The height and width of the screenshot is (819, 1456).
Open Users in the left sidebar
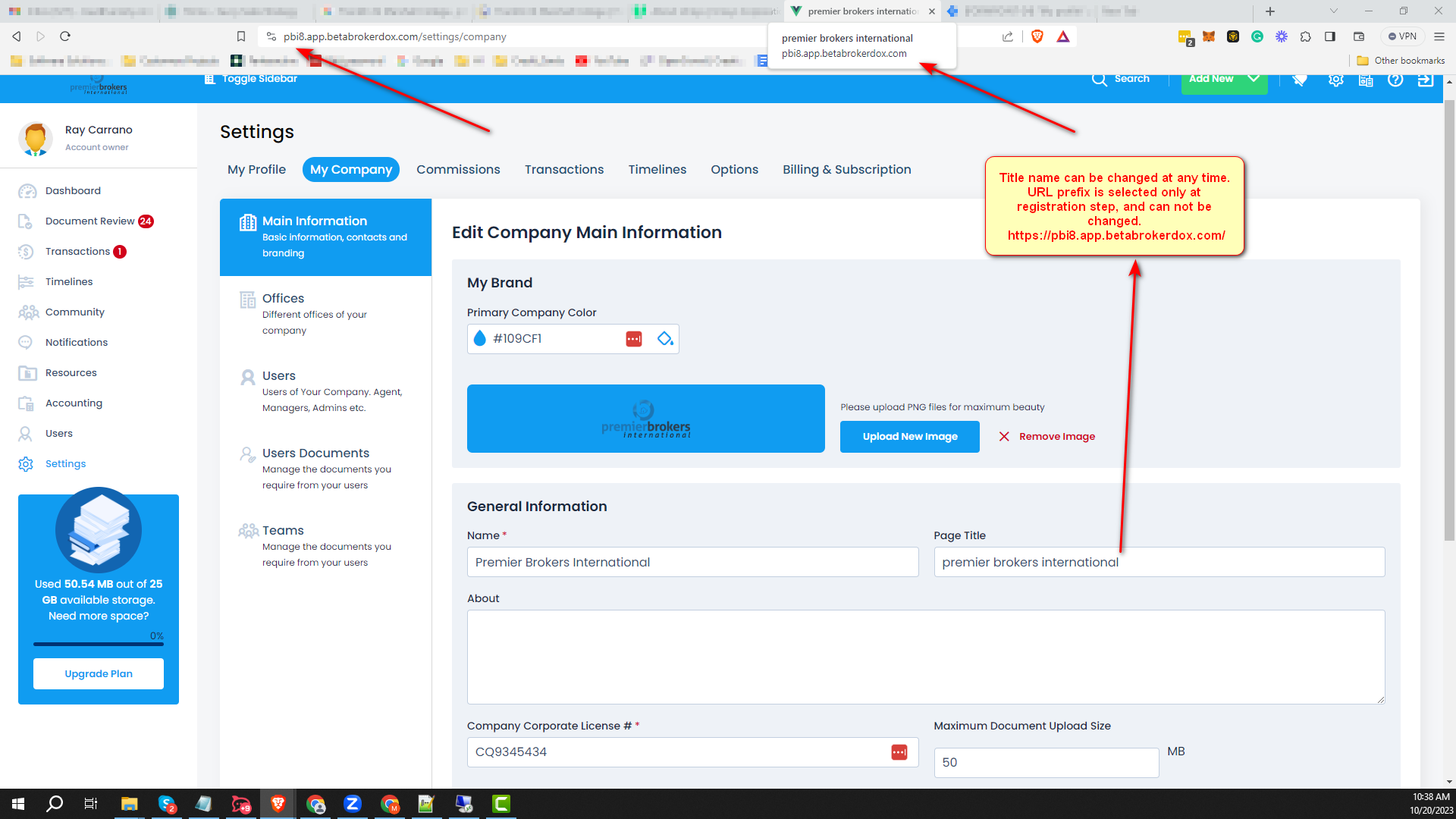point(59,434)
